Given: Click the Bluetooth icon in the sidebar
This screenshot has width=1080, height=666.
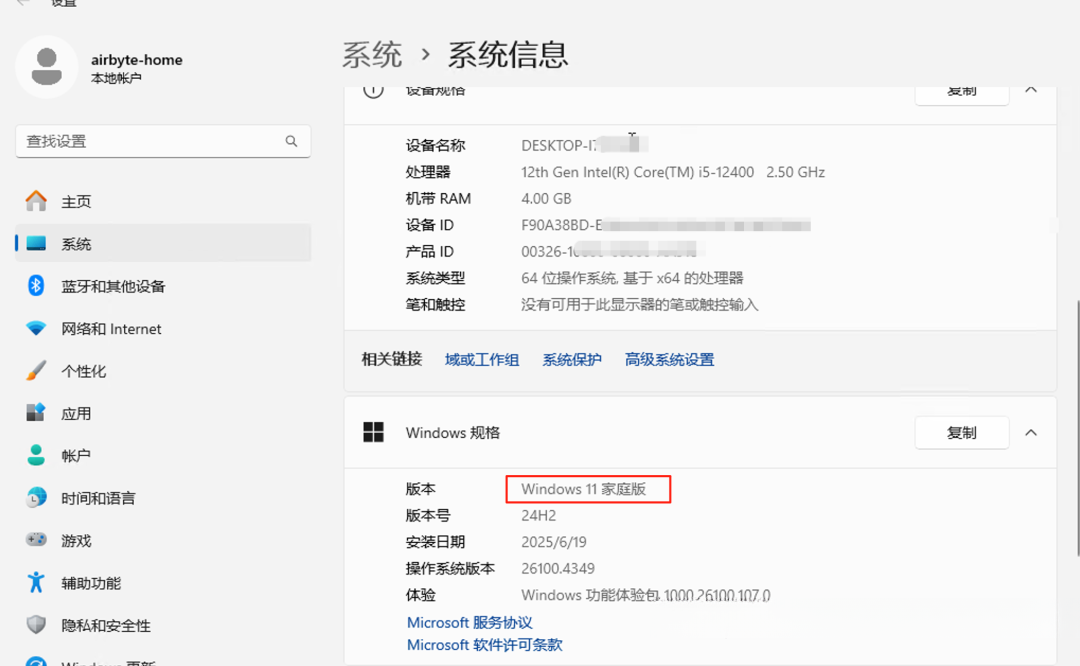Looking at the screenshot, I should pos(36,286).
